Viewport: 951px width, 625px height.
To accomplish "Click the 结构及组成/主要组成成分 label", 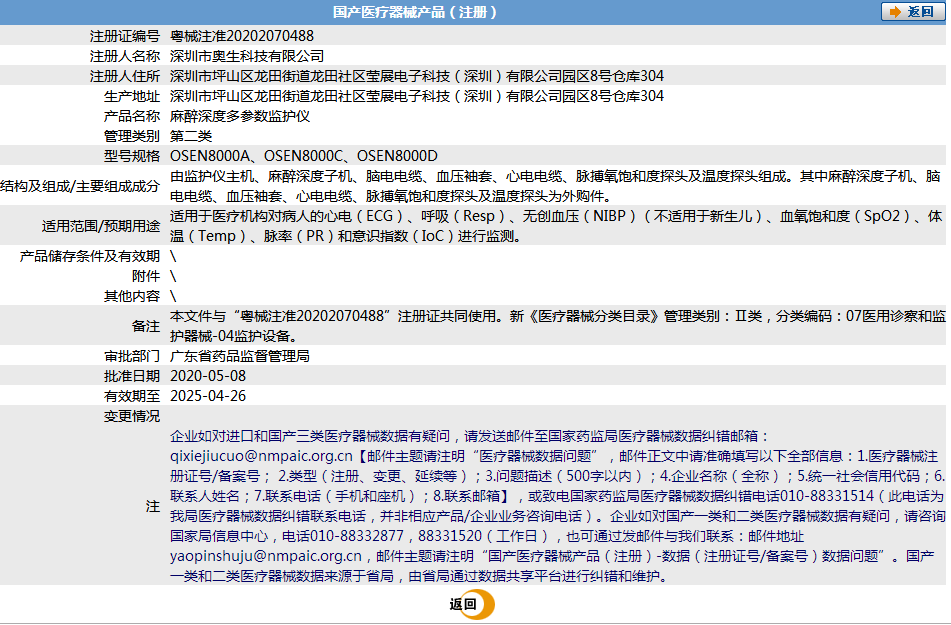I will (80, 186).
